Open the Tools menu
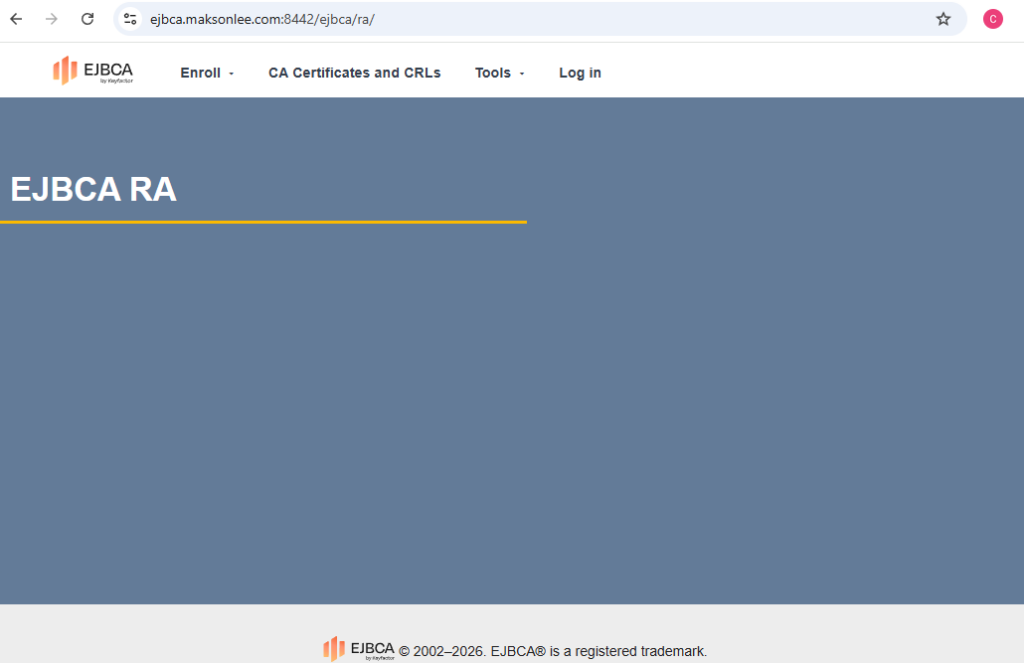The width and height of the screenshot is (1024, 663). coord(492,73)
